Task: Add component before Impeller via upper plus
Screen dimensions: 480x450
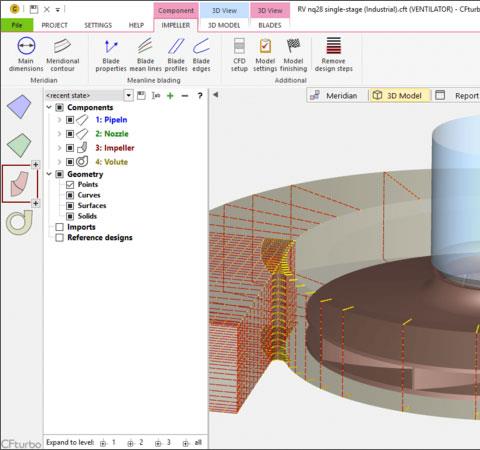Action: (x=35, y=164)
